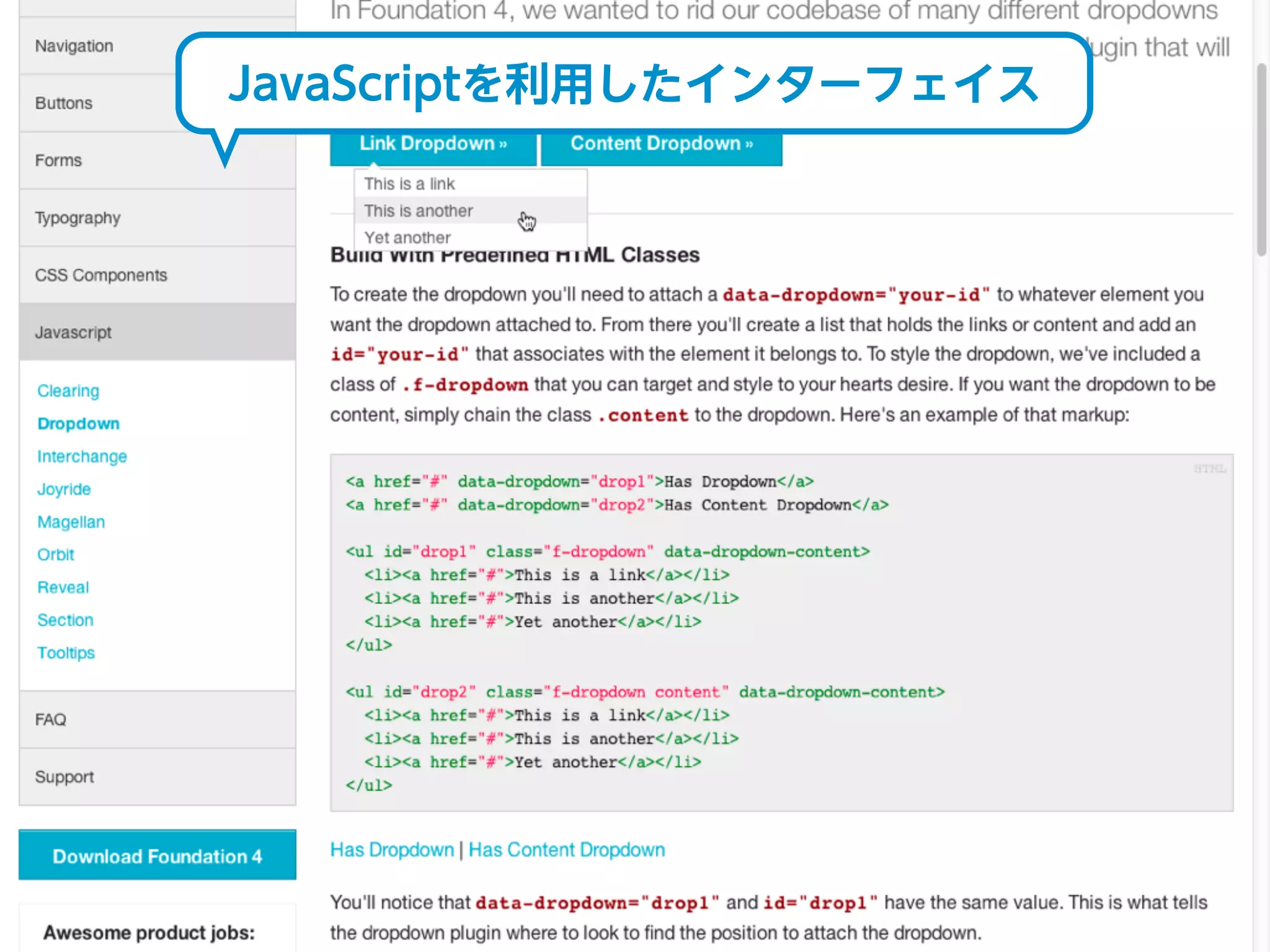This screenshot has height=952, width=1270.
Task: Click the Download Foundation 4 button
Action: click(x=158, y=855)
